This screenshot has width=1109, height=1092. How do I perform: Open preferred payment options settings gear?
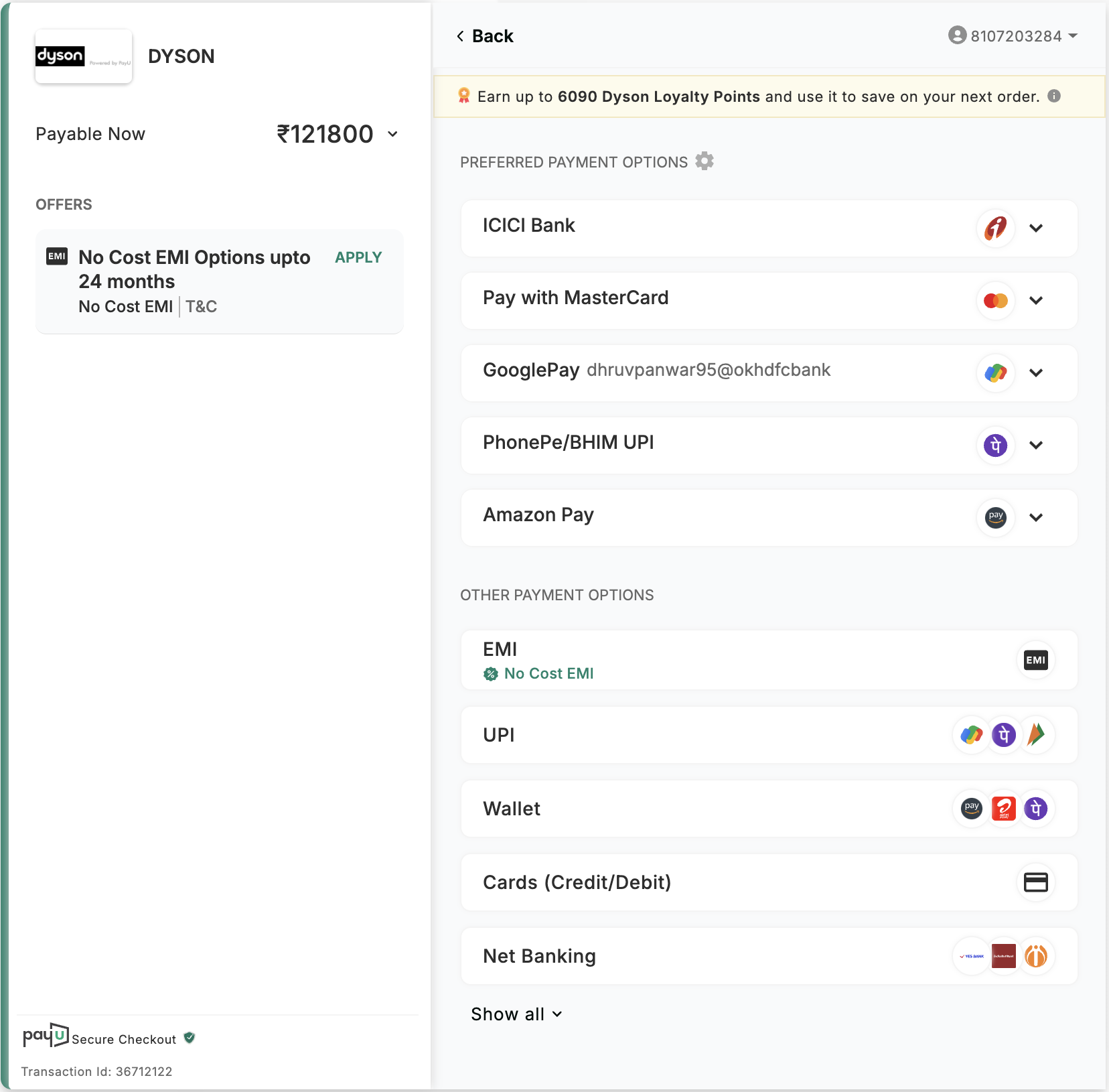[705, 161]
